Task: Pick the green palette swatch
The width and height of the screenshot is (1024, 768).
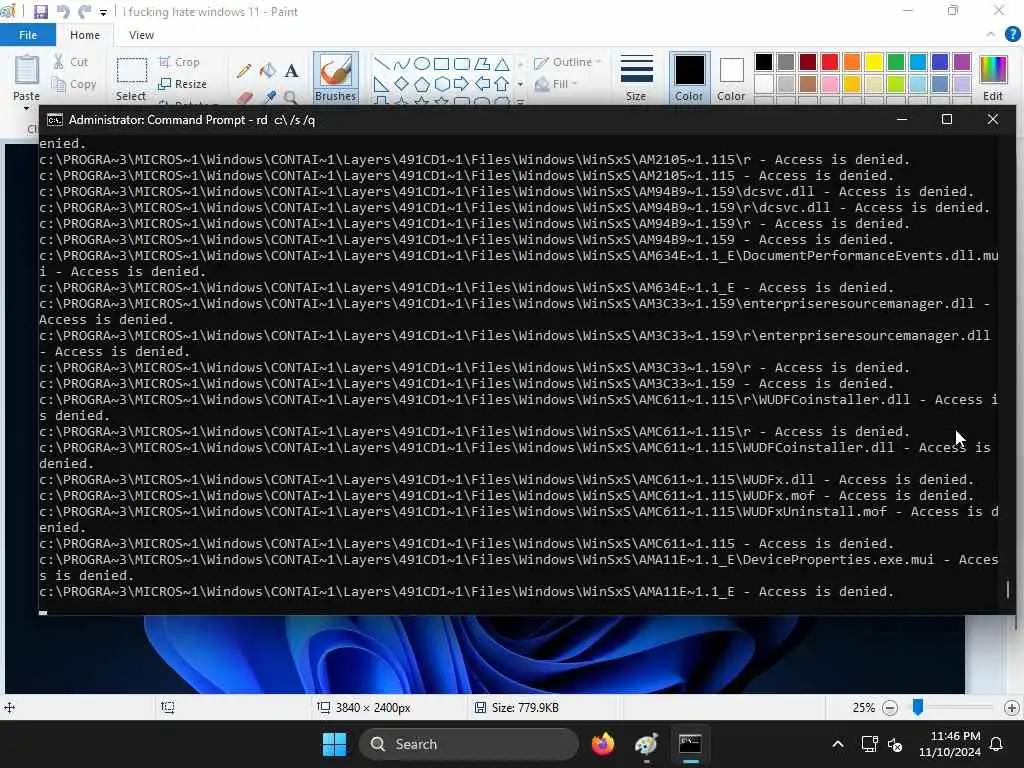Action: [895, 62]
